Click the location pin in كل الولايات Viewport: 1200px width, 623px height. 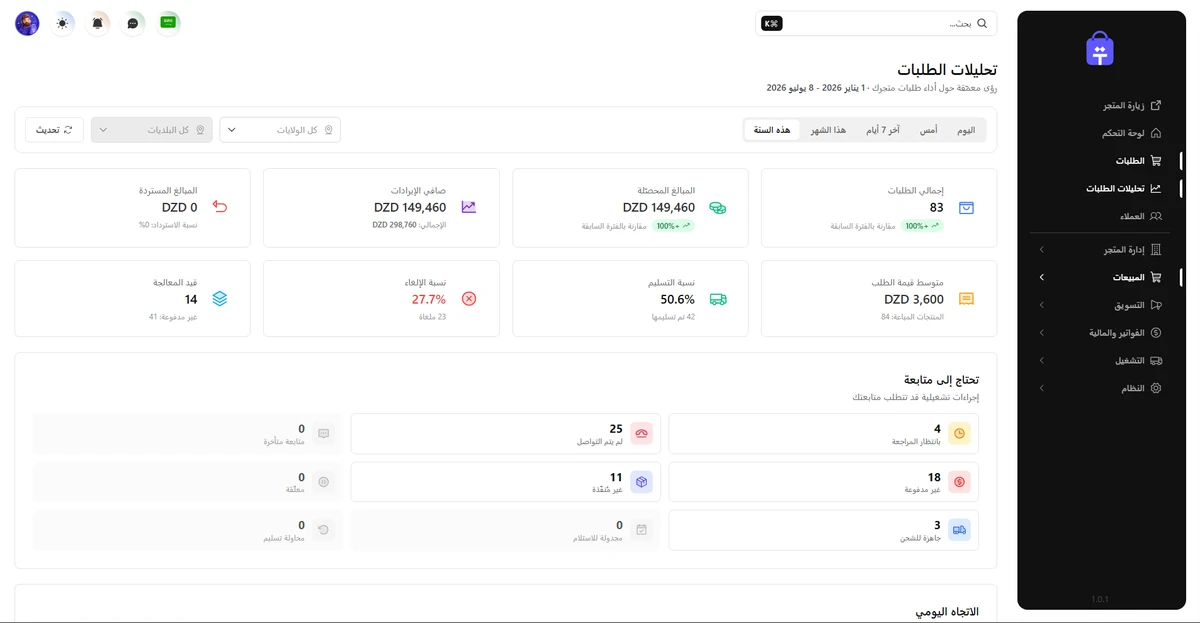[x=328, y=130]
